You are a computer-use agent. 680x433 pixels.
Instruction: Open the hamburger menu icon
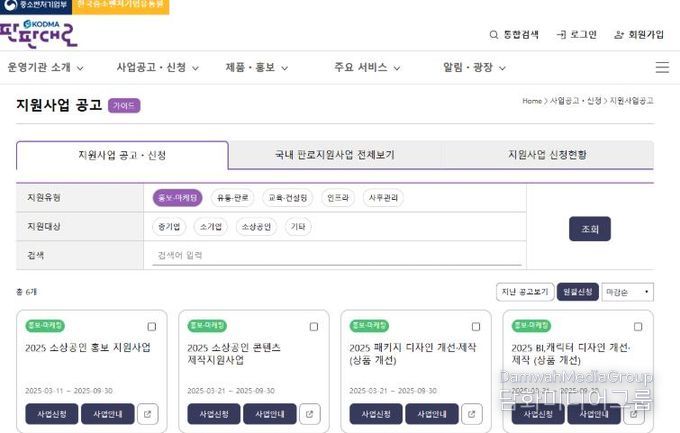tap(662, 67)
